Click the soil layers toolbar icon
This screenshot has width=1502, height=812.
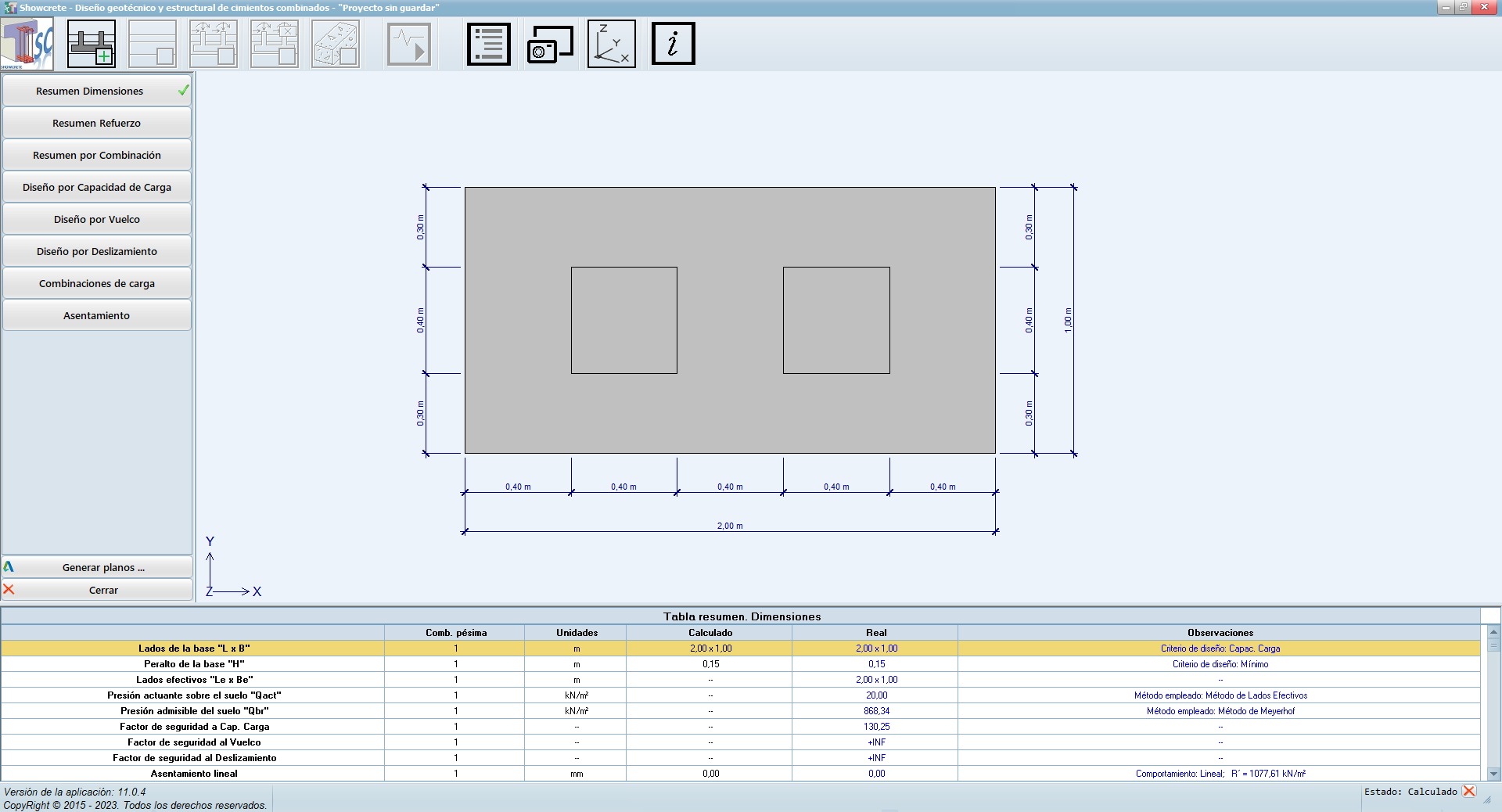[x=153, y=44]
